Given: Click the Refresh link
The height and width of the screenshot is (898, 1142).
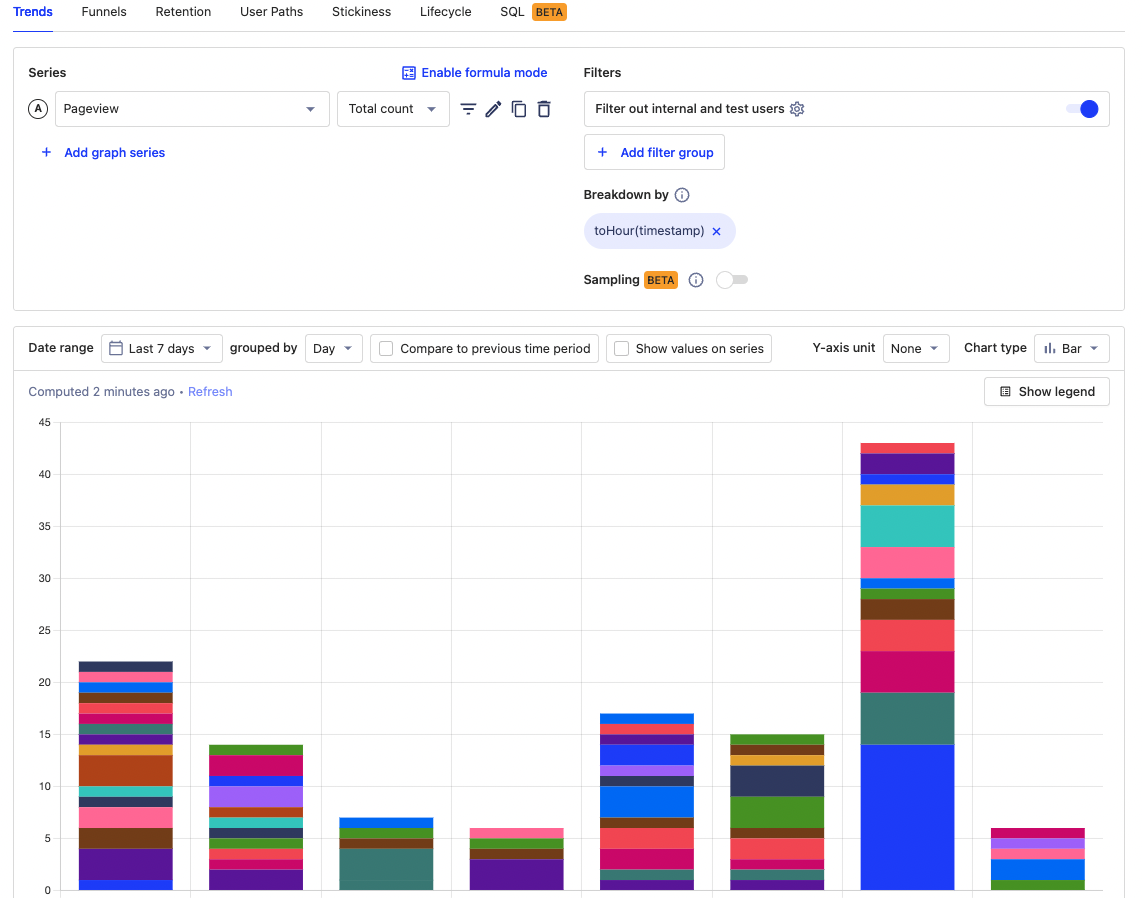Looking at the screenshot, I should 210,392.
